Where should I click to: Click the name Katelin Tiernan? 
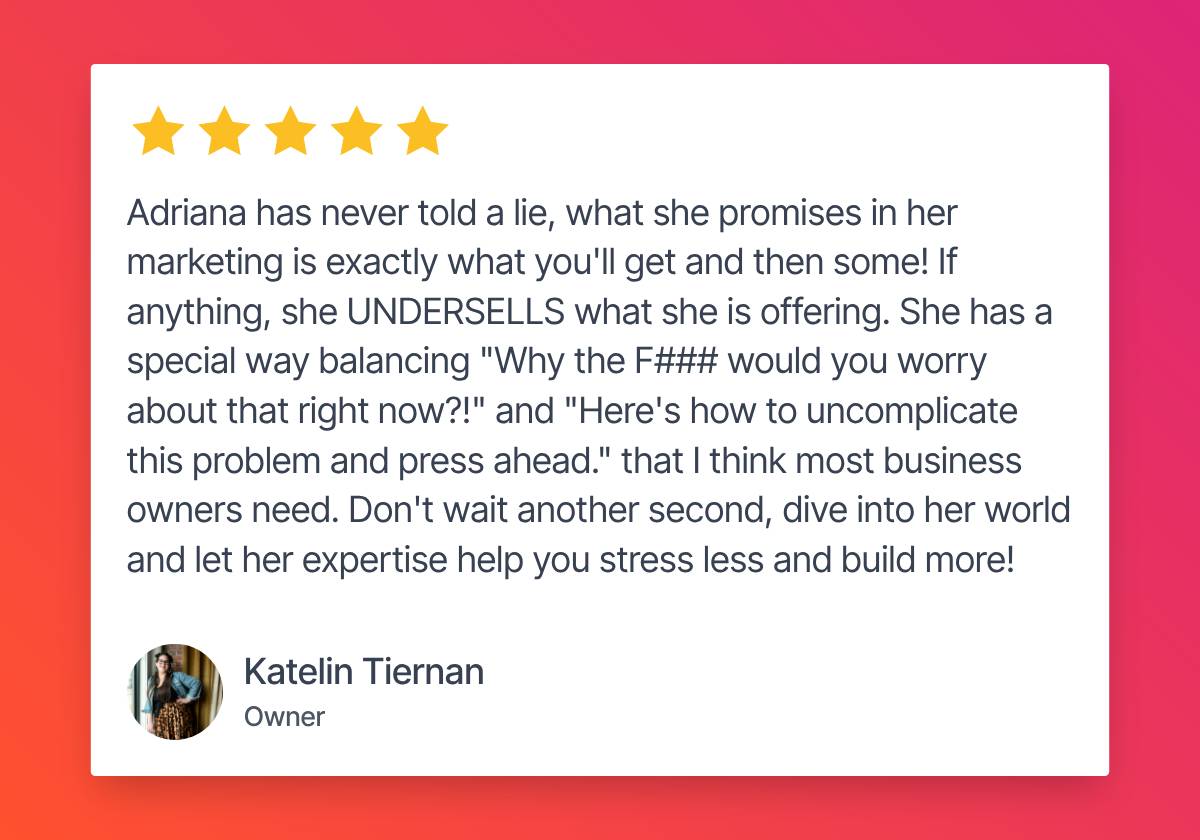coord(364,672)
